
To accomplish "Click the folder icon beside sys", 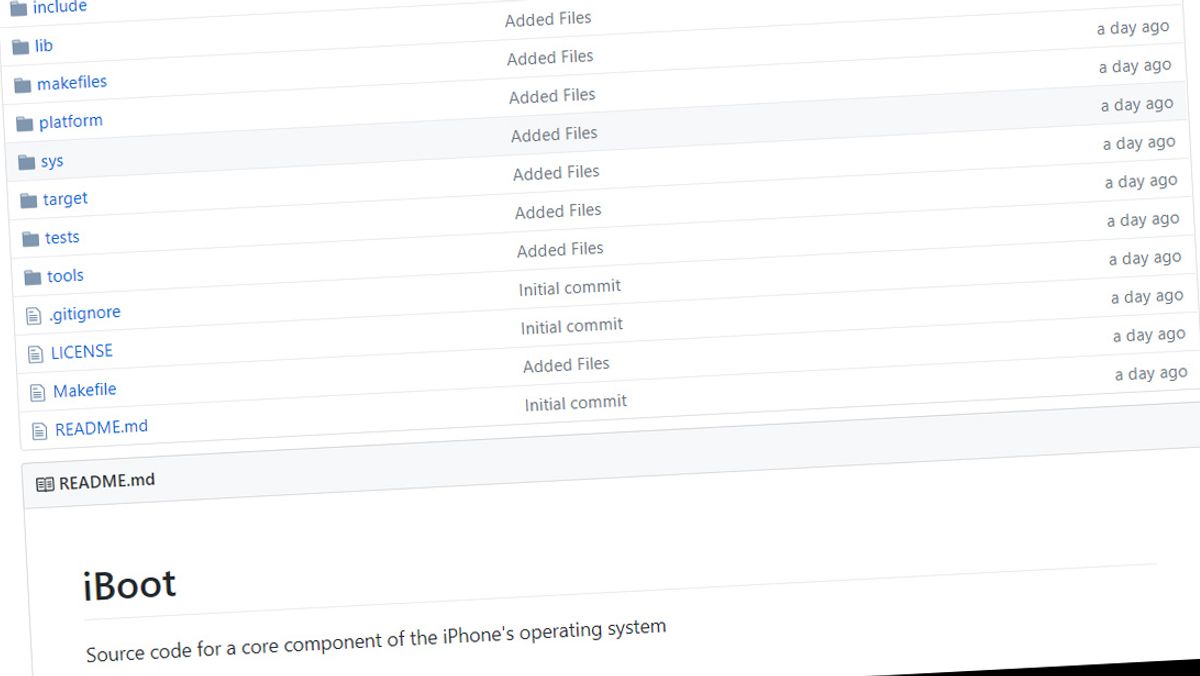I will click(27, 159).
